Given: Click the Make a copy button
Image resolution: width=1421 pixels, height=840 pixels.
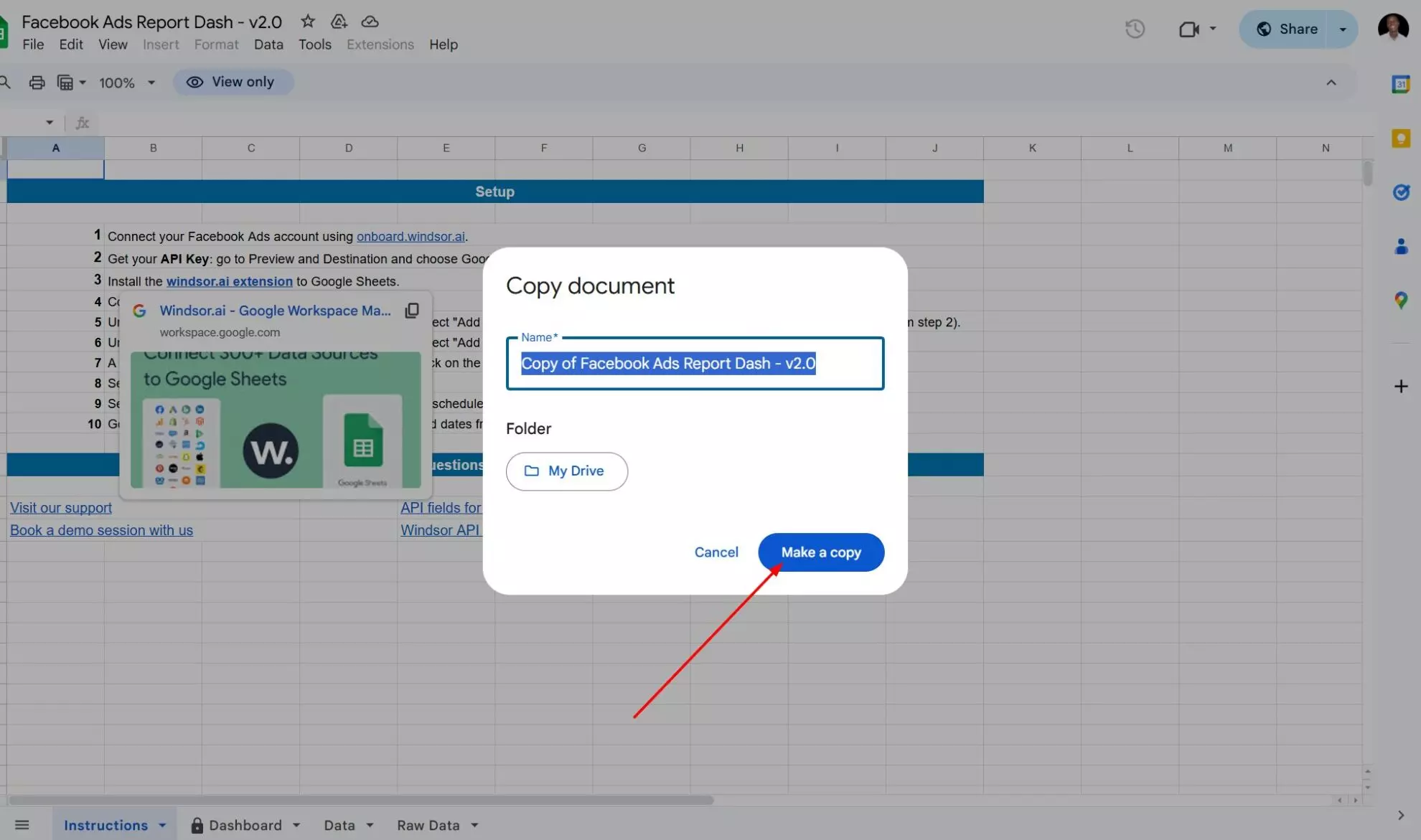Looking at the screenshot, I should pyautogui.click(x=821, y=552).
